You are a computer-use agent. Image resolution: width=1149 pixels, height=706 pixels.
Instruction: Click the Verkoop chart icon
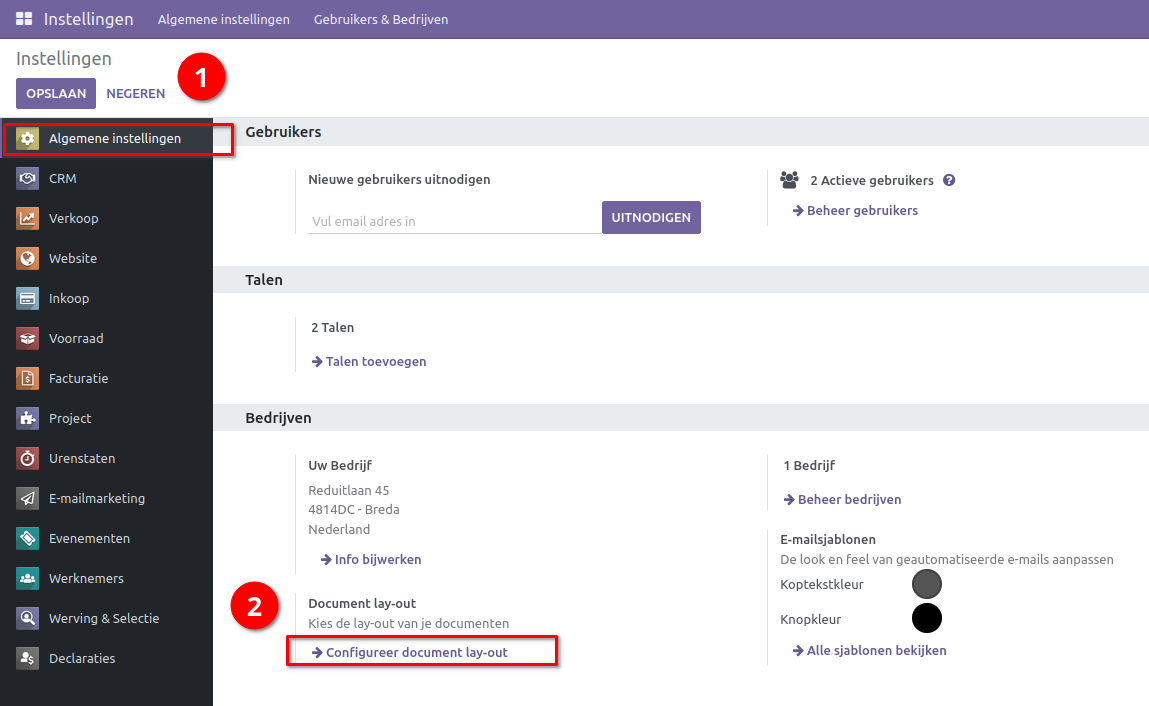(x=27, y=219)
